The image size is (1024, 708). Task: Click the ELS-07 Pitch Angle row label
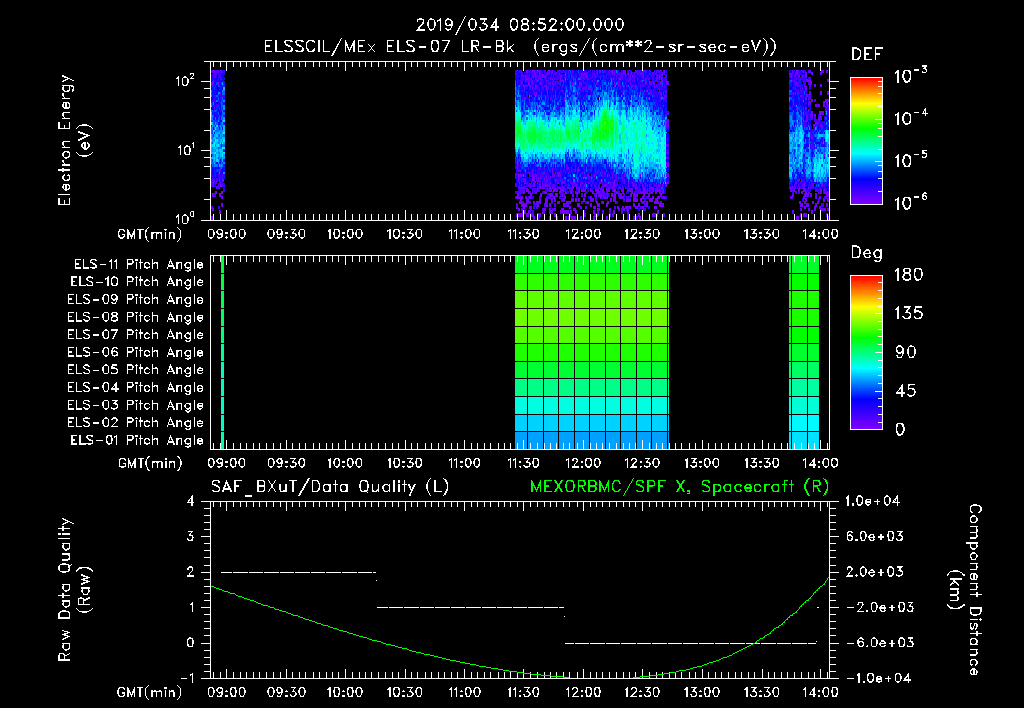coord(135,335)
